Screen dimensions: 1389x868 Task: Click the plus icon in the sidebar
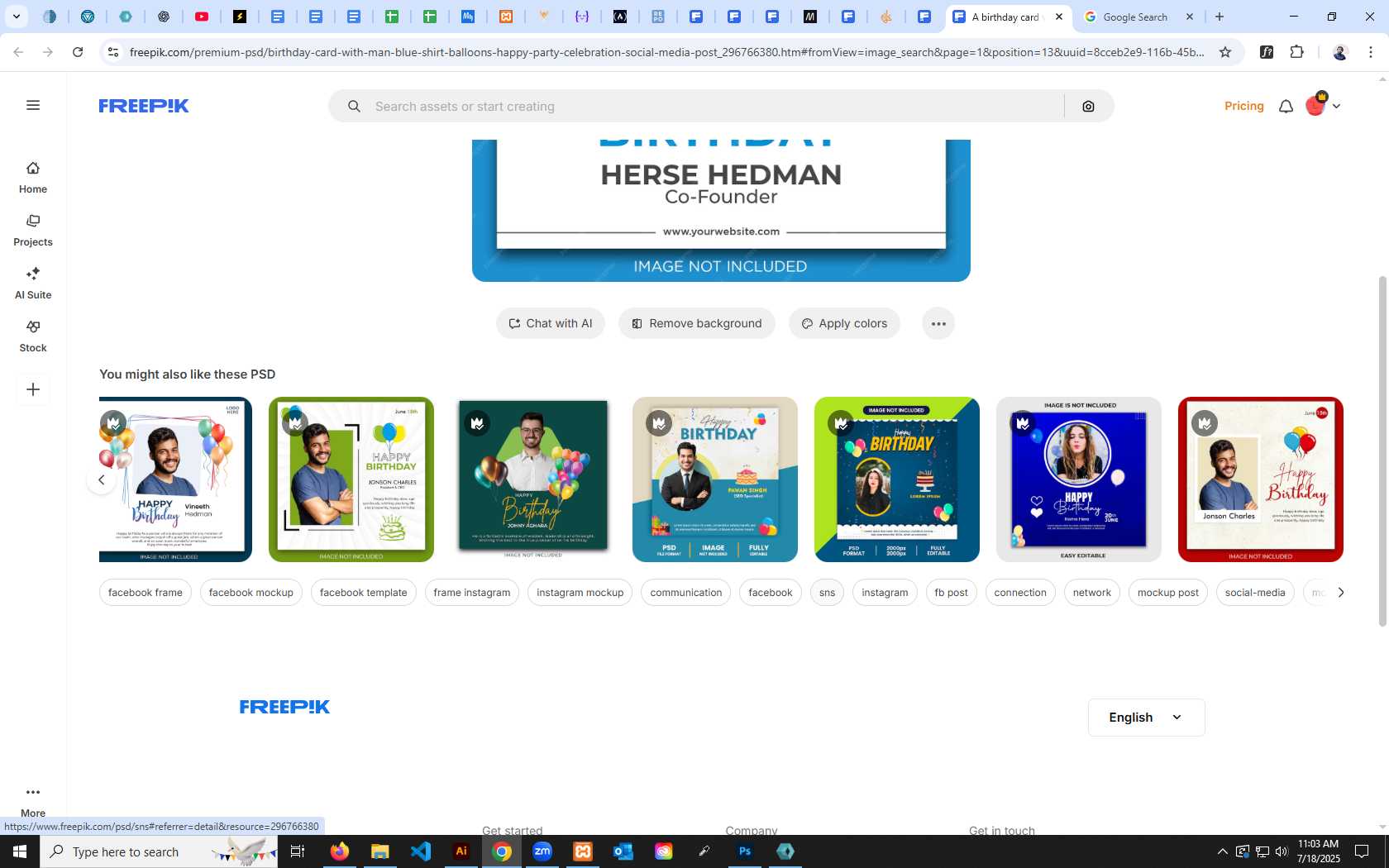[x=33, y=389]
